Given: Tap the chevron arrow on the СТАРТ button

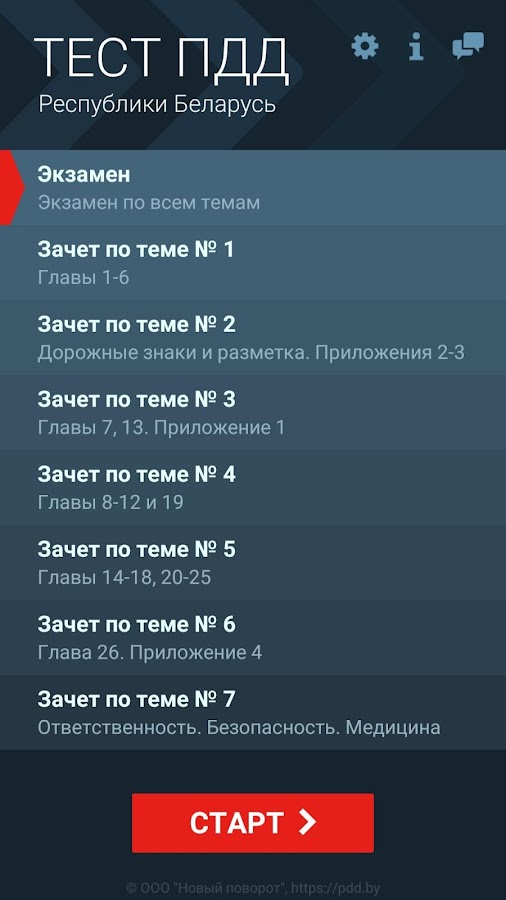Looking at the screenshot, I should click(x=308, y=823).
